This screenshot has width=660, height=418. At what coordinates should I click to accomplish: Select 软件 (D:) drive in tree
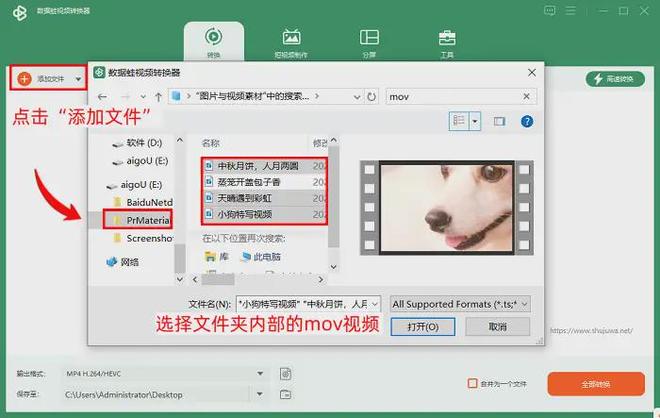coord(137,143)
